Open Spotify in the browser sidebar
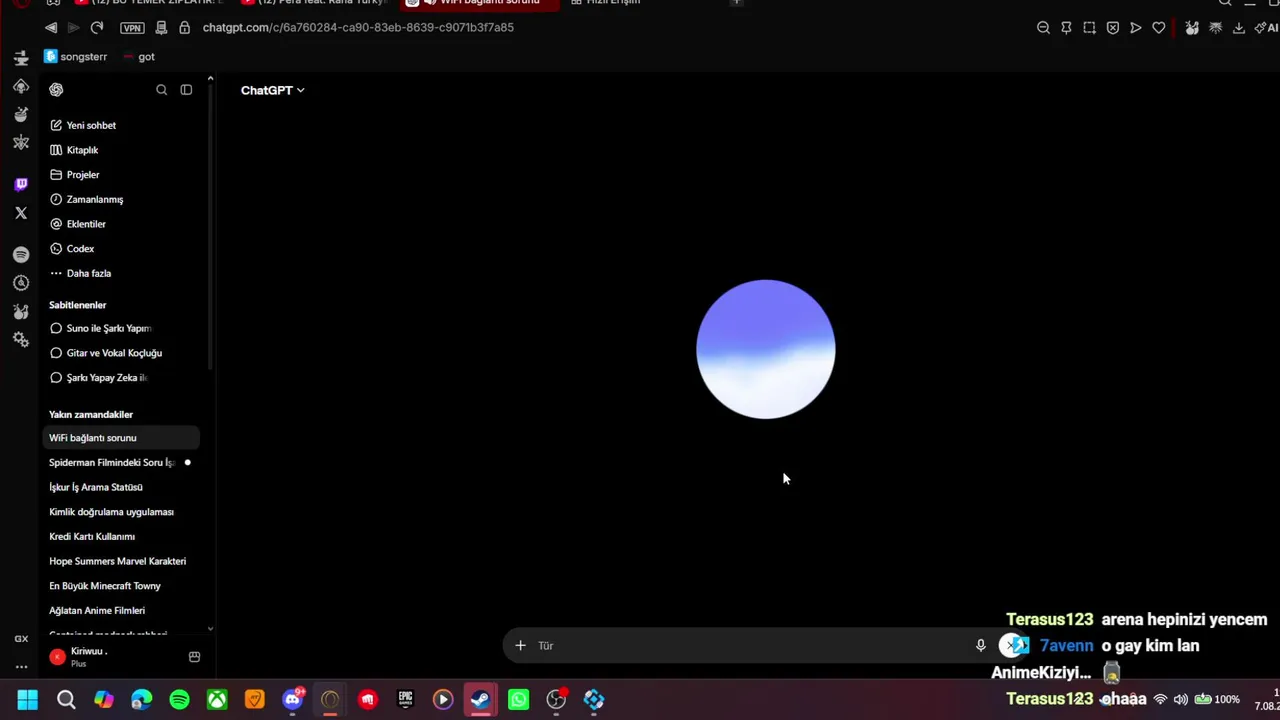This screenshot has width=1280, height=720. 21,255
